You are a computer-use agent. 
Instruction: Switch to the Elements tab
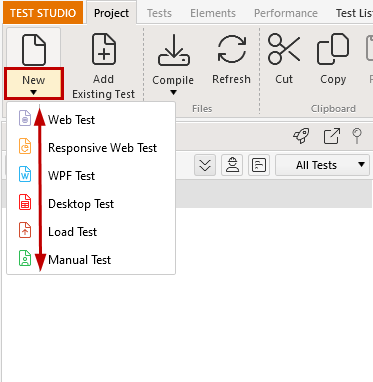pyautogui.click(x=213, y=13)
